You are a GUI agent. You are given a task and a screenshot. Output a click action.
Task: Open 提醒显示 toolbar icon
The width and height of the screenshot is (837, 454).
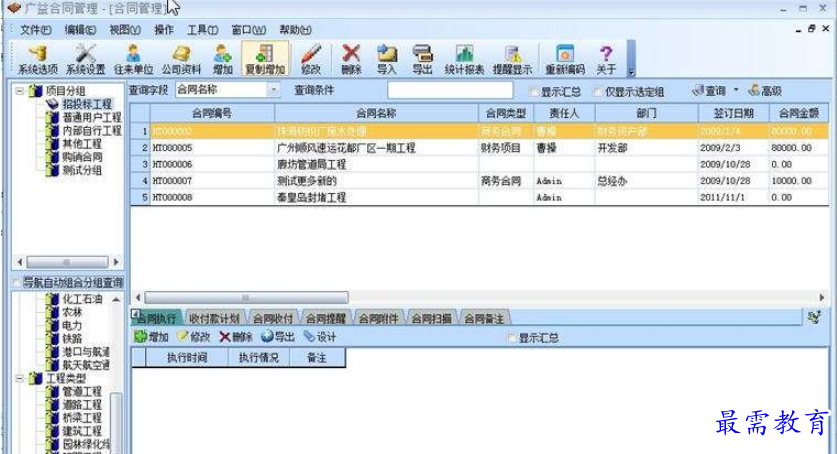coord(512,59)
